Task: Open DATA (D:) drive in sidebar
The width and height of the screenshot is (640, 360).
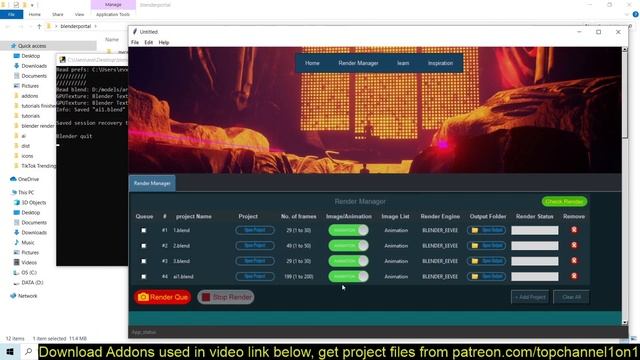Action: pos(29,282)
